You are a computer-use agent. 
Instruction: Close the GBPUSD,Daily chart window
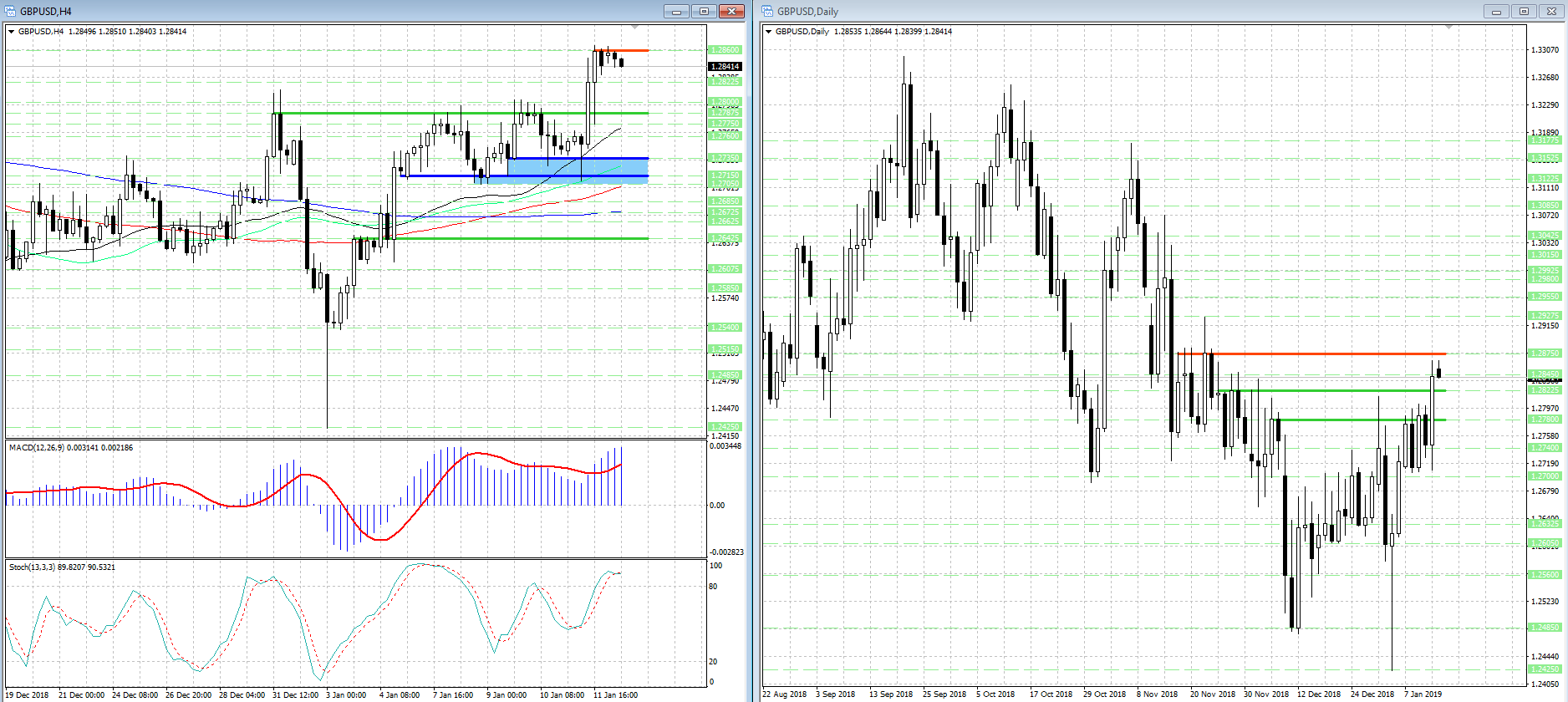1550,11
